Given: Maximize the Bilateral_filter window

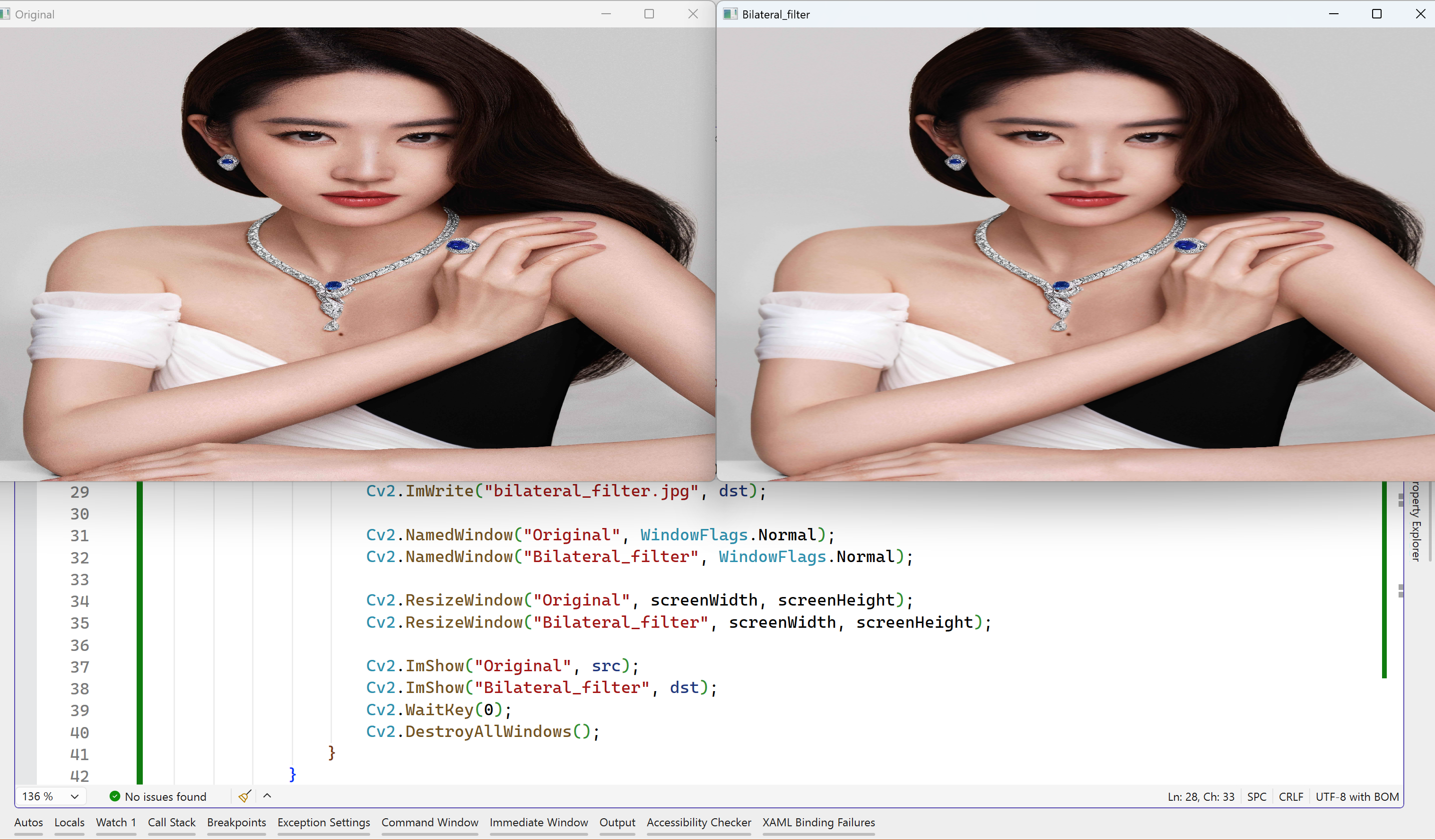Looking at the screenshot, I should coord(1376,14).
